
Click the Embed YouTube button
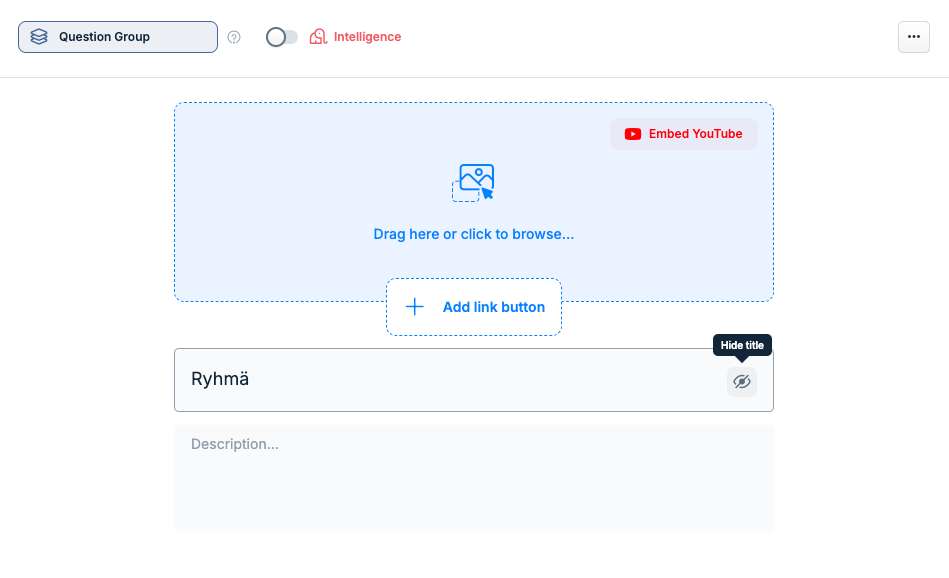[x=683, y=134]
